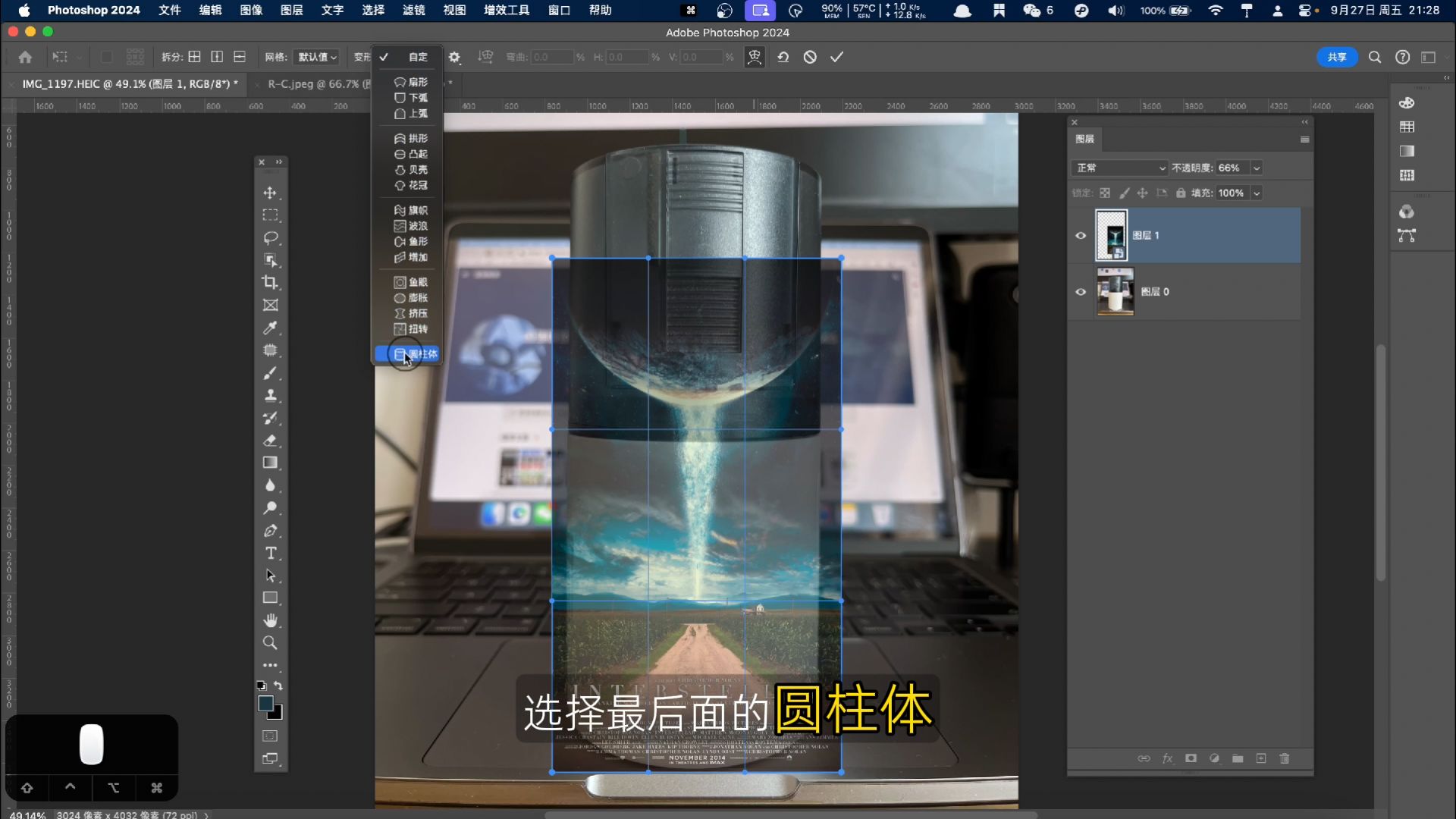Screen dimensions: 1456x819
Task: Reset the warp with the undo arrow
Action: [x=783, y=57]
